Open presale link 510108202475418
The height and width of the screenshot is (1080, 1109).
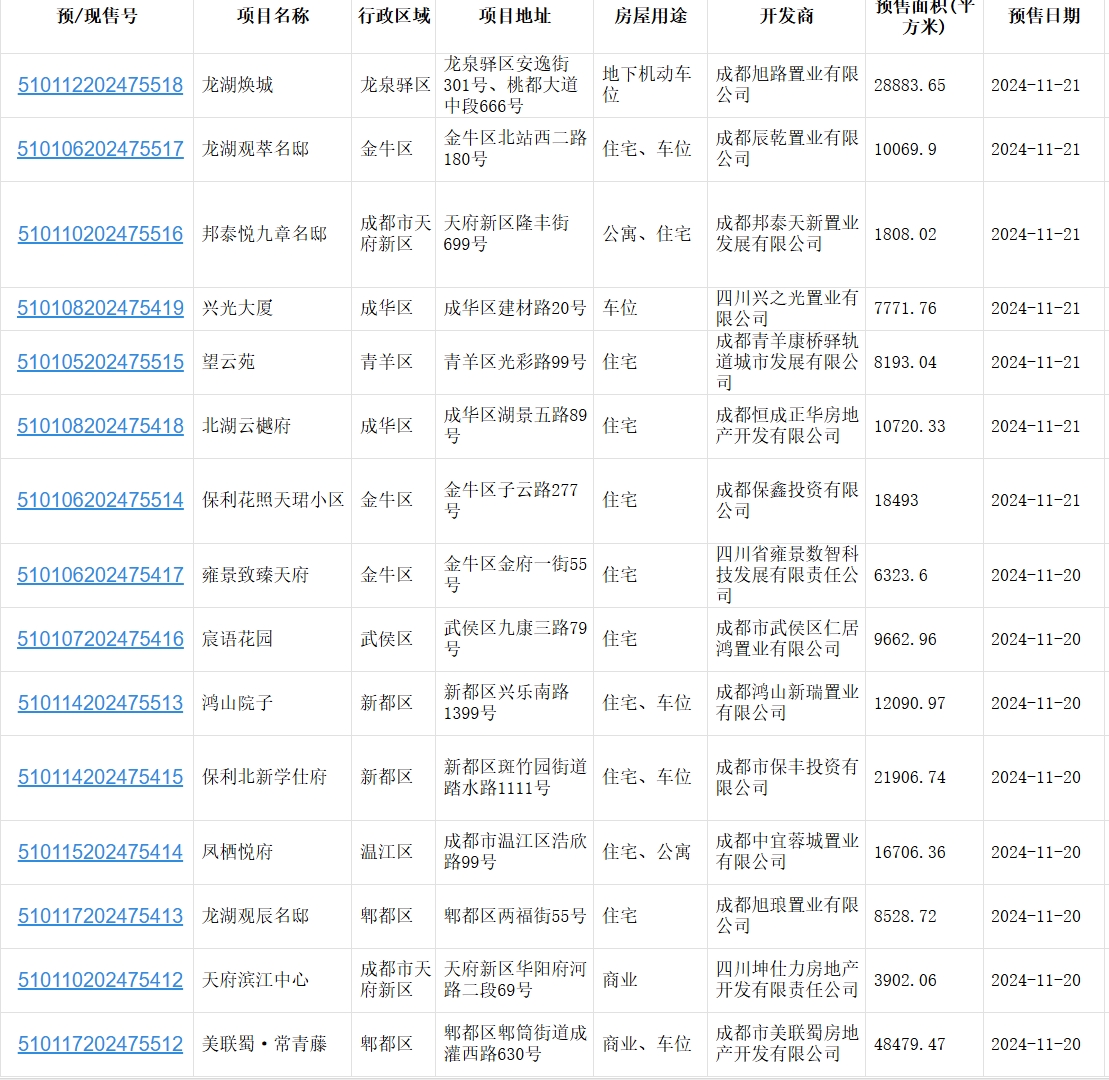pyautogui.click(x=100, y=426)
